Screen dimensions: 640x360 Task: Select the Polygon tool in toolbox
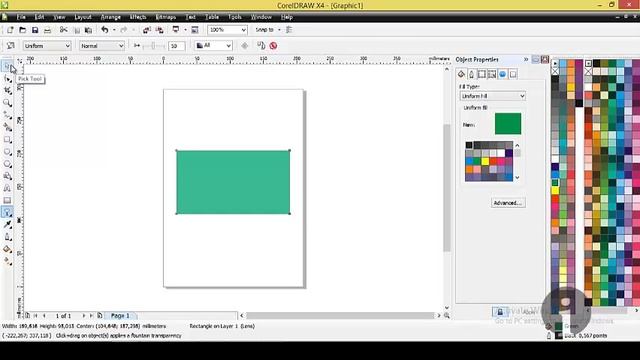pos(7,164)
